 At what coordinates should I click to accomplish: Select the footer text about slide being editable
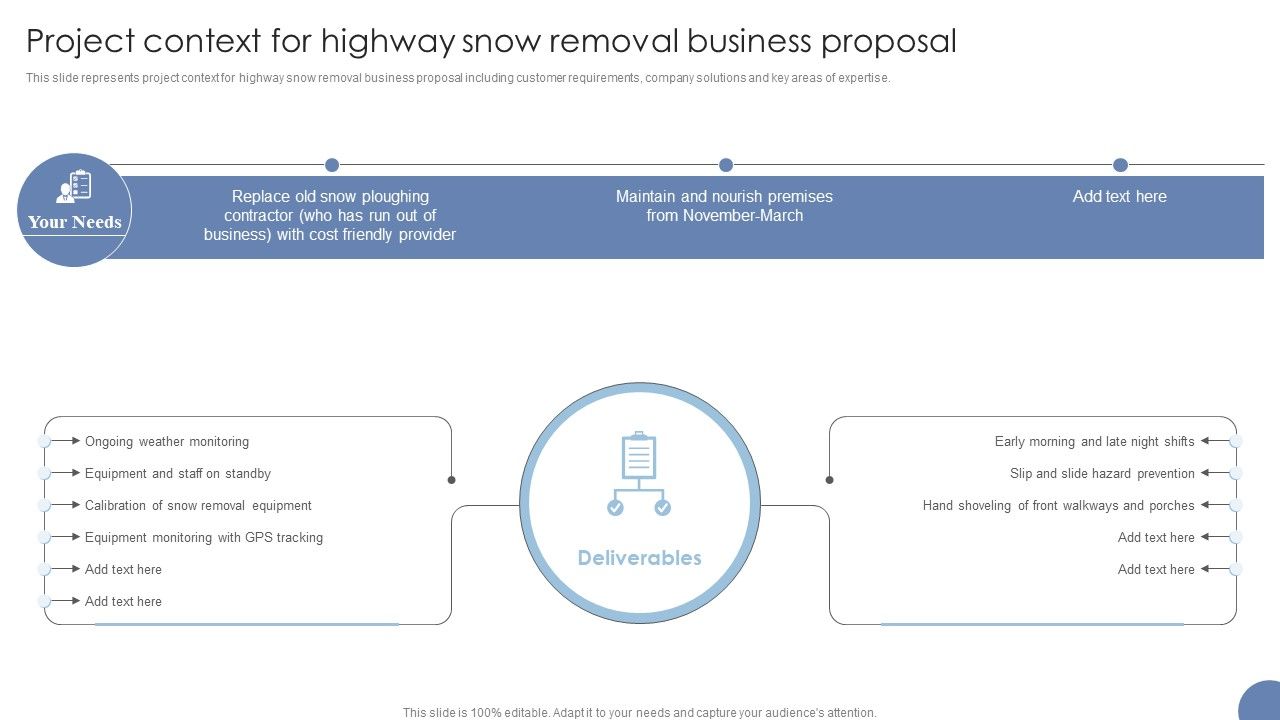[640, 713]
